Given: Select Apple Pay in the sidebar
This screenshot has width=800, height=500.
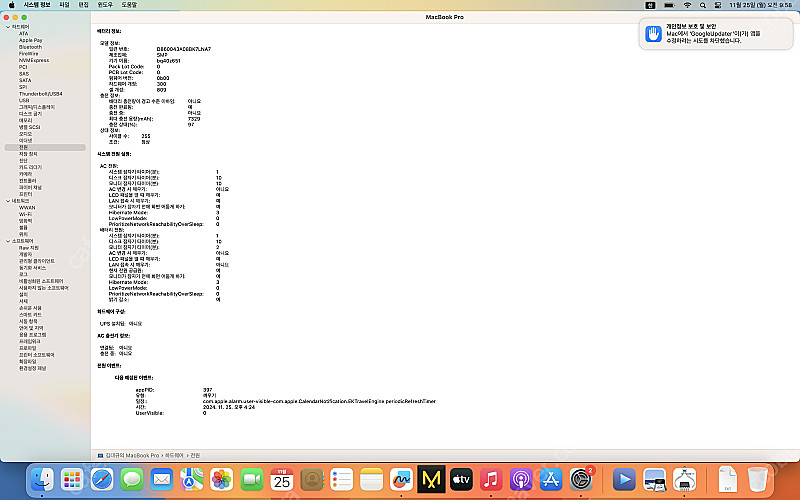Looking at the screenshot, I should coord(31,40).
